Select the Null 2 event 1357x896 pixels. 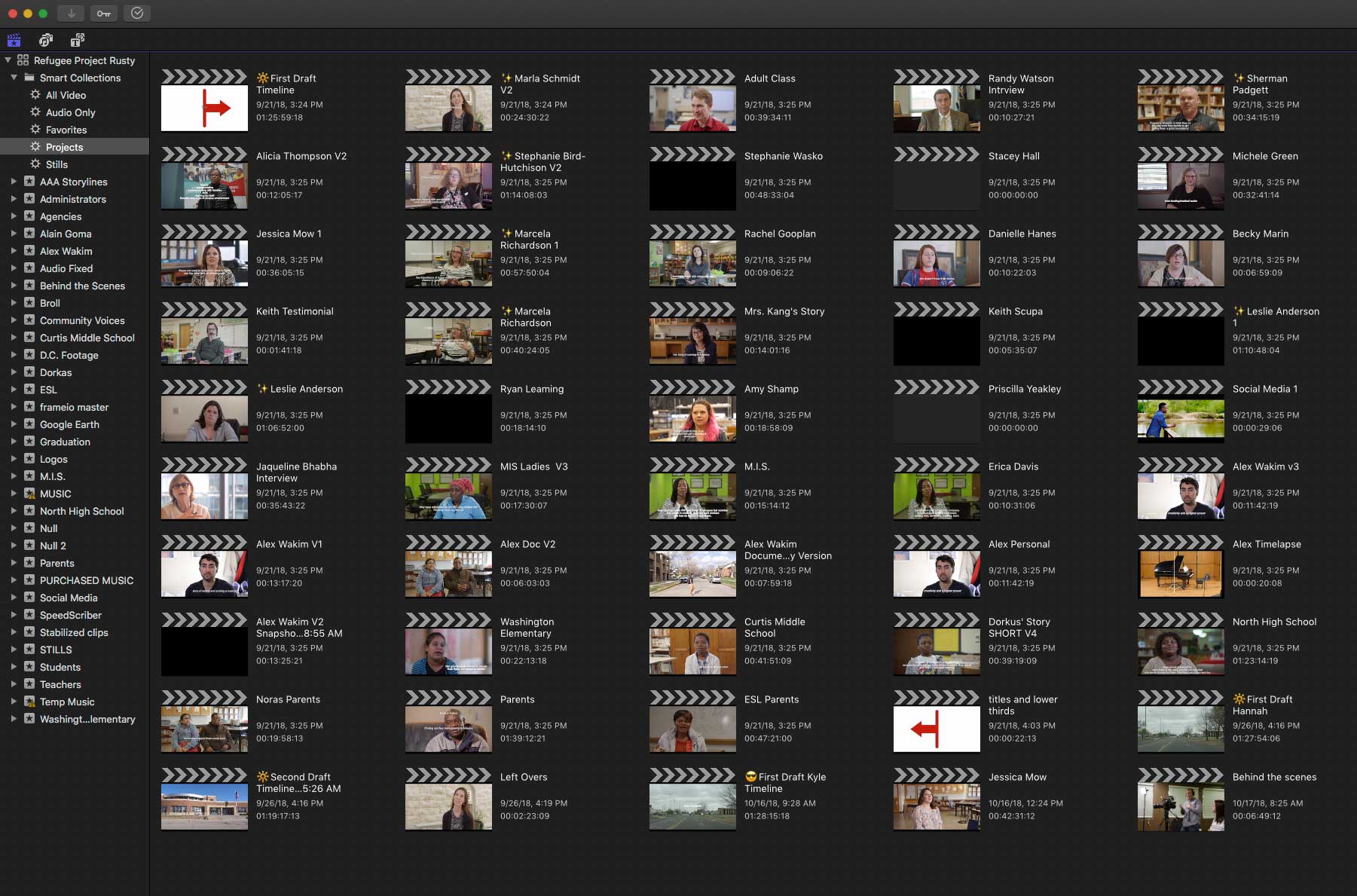click(75, 546)
